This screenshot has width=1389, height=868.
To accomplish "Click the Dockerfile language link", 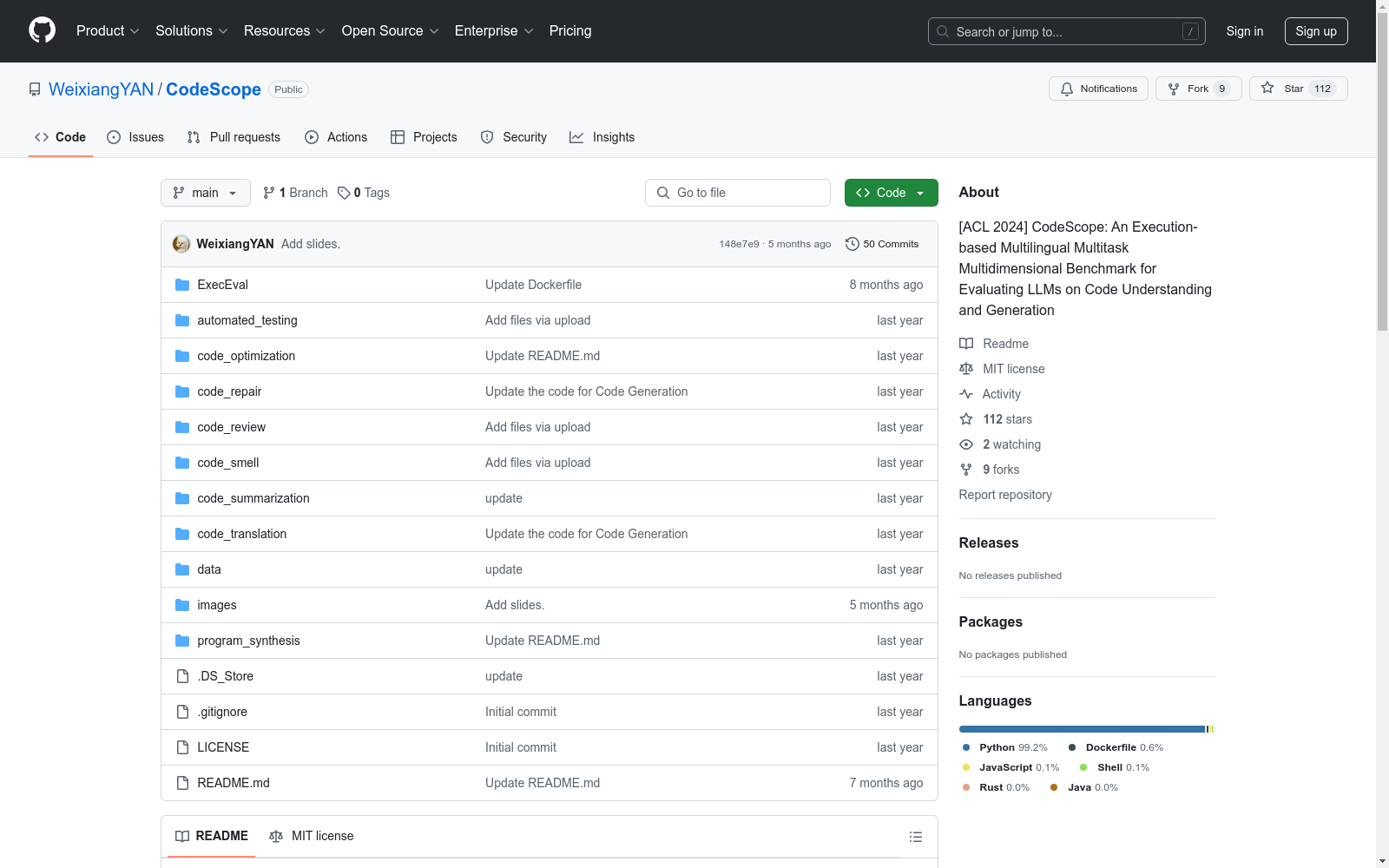I will click(x=1116, y=747).
